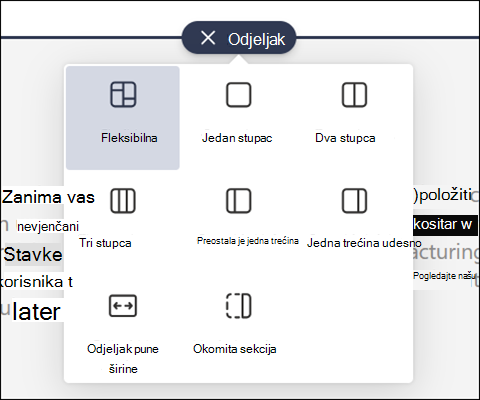Click the Jedna trećina udesno label
This screenshot has height=400, width=480.
coord(364,243)
